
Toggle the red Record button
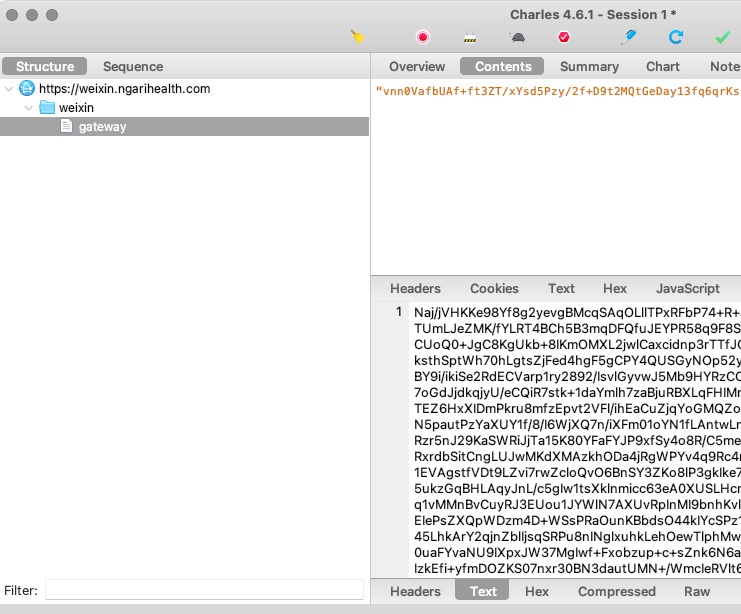tap(422, 37)
